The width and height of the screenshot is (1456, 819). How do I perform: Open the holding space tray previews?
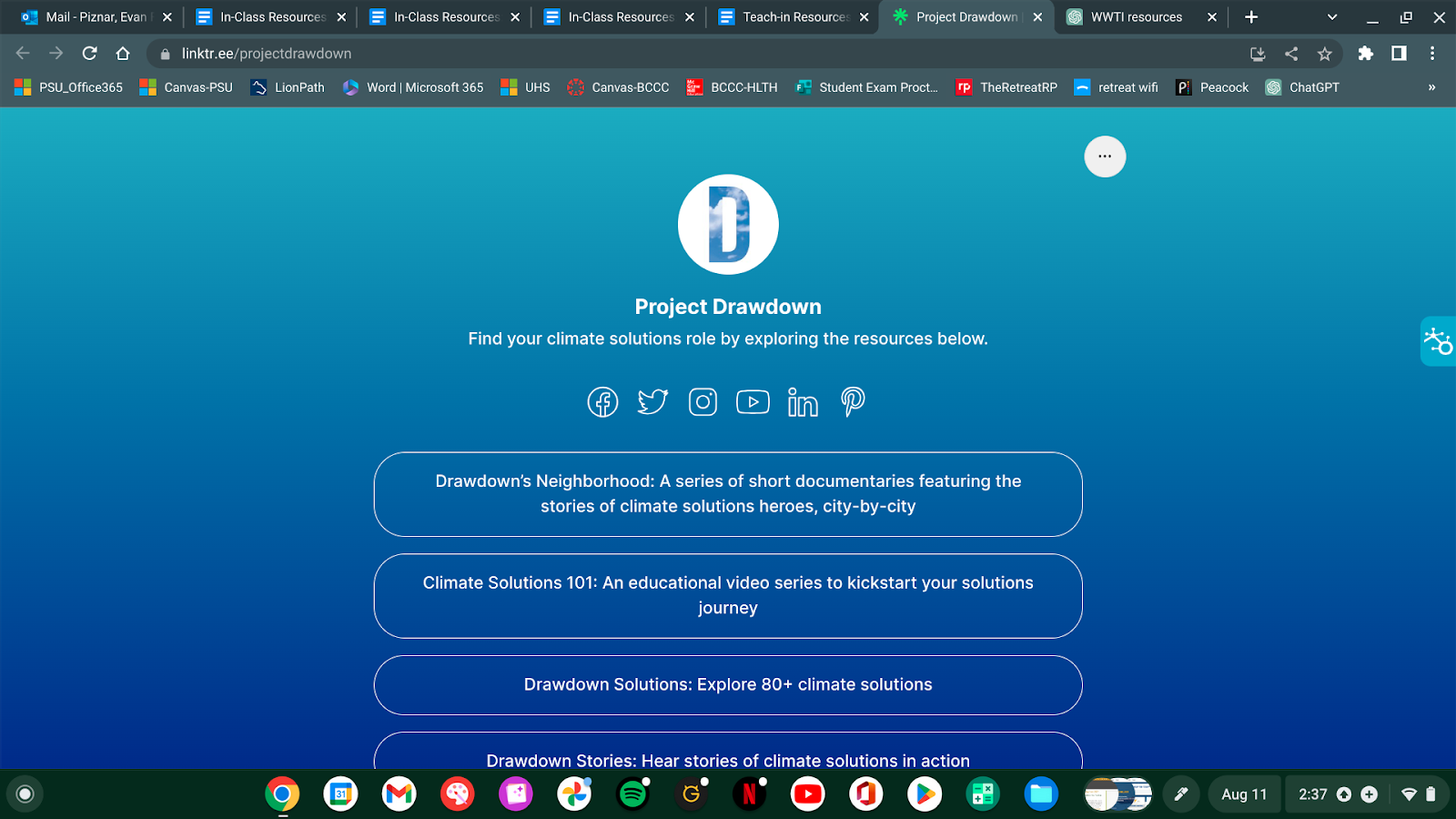tap(1118, 794)
